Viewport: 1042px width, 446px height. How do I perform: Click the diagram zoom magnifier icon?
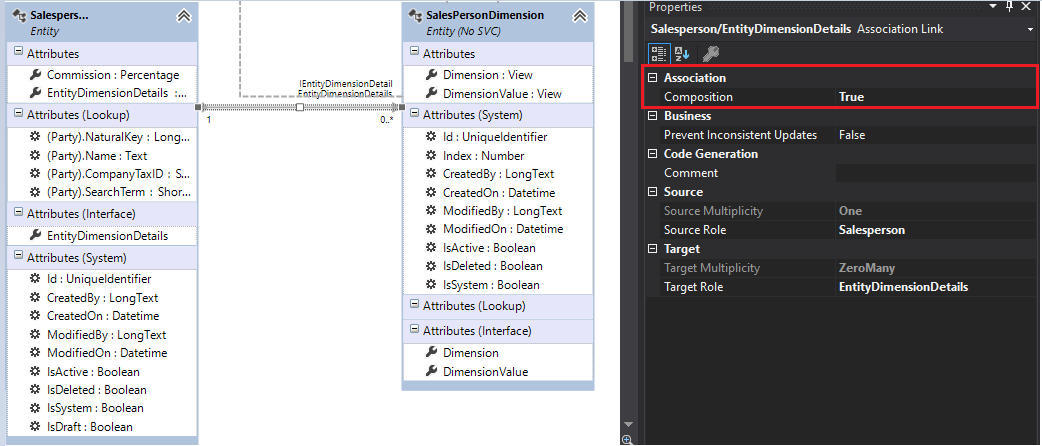click(x=627, y=439)
